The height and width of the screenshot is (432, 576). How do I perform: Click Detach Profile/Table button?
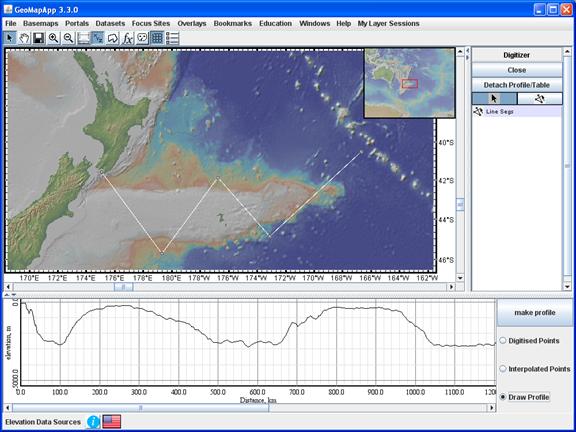click(x=516, y=85)
